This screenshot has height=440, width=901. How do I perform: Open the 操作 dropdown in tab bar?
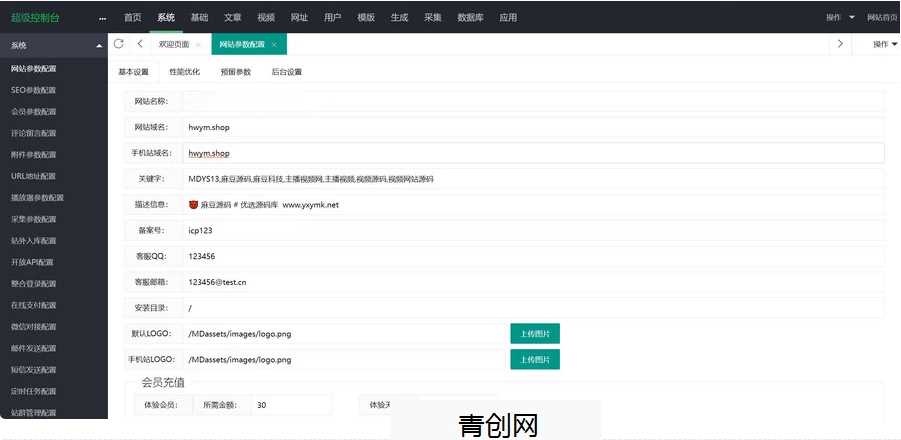tap(885, 44)
